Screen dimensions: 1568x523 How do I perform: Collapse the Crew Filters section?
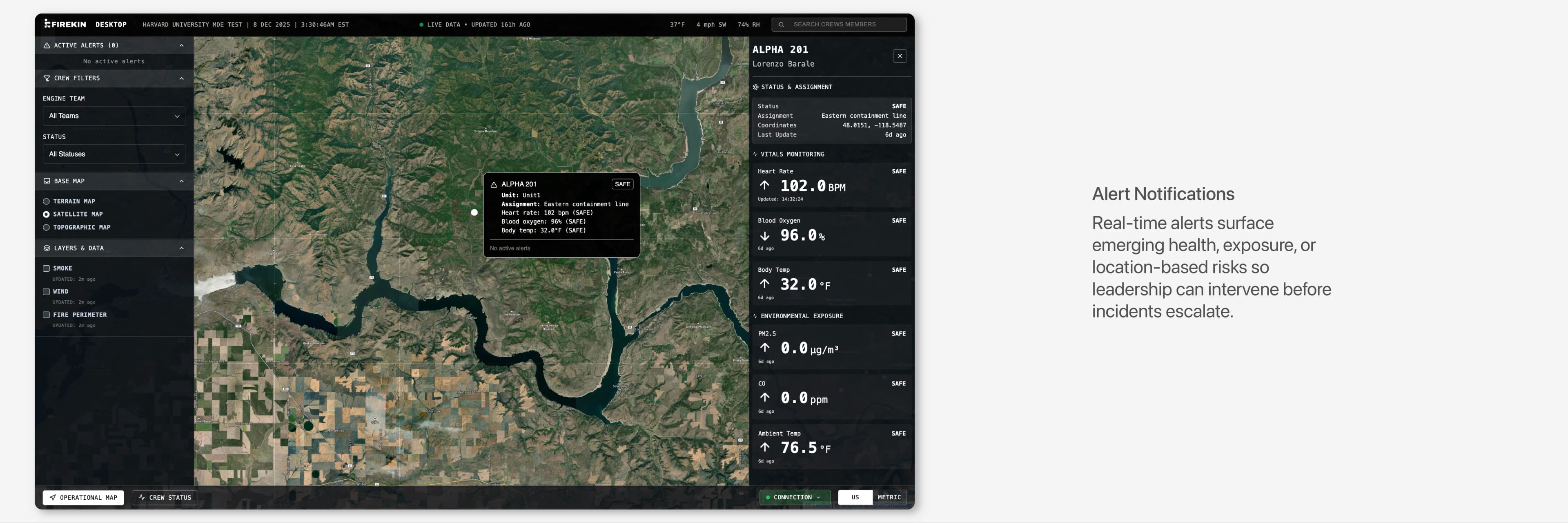181,78
